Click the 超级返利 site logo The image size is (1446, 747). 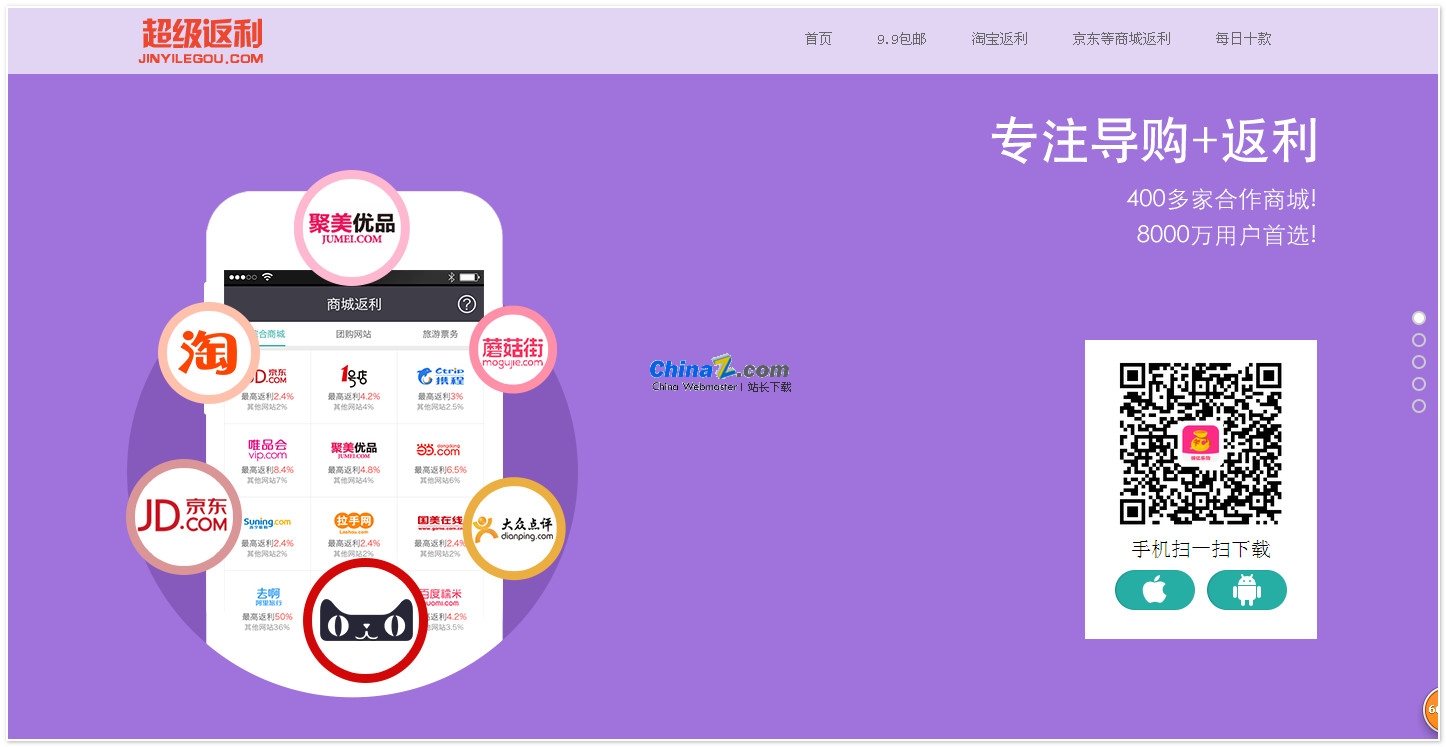point(201,41)
